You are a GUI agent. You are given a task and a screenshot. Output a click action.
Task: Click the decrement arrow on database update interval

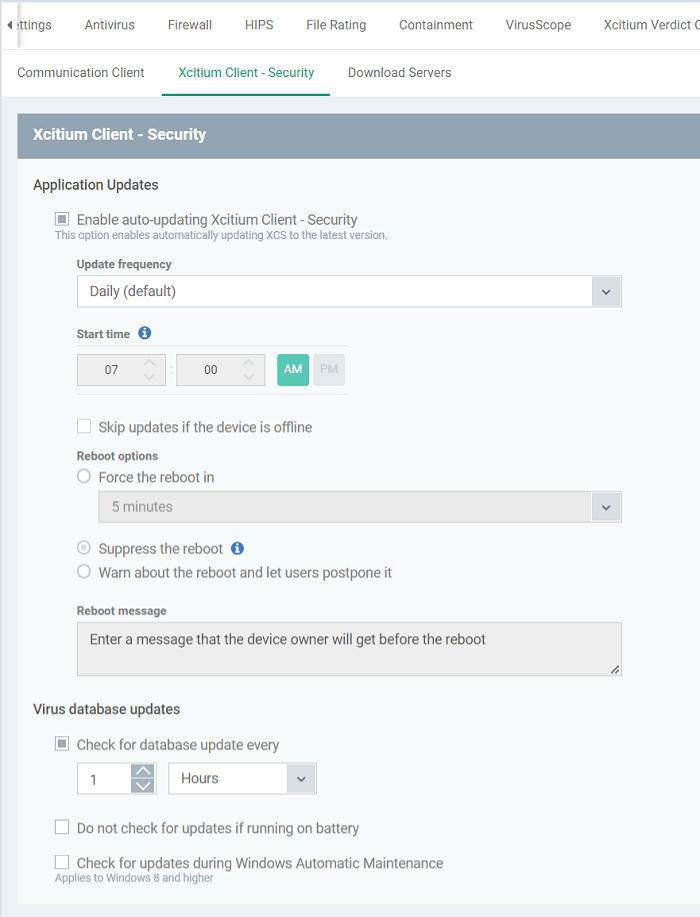pyautogui.click(x=141, y=784)
